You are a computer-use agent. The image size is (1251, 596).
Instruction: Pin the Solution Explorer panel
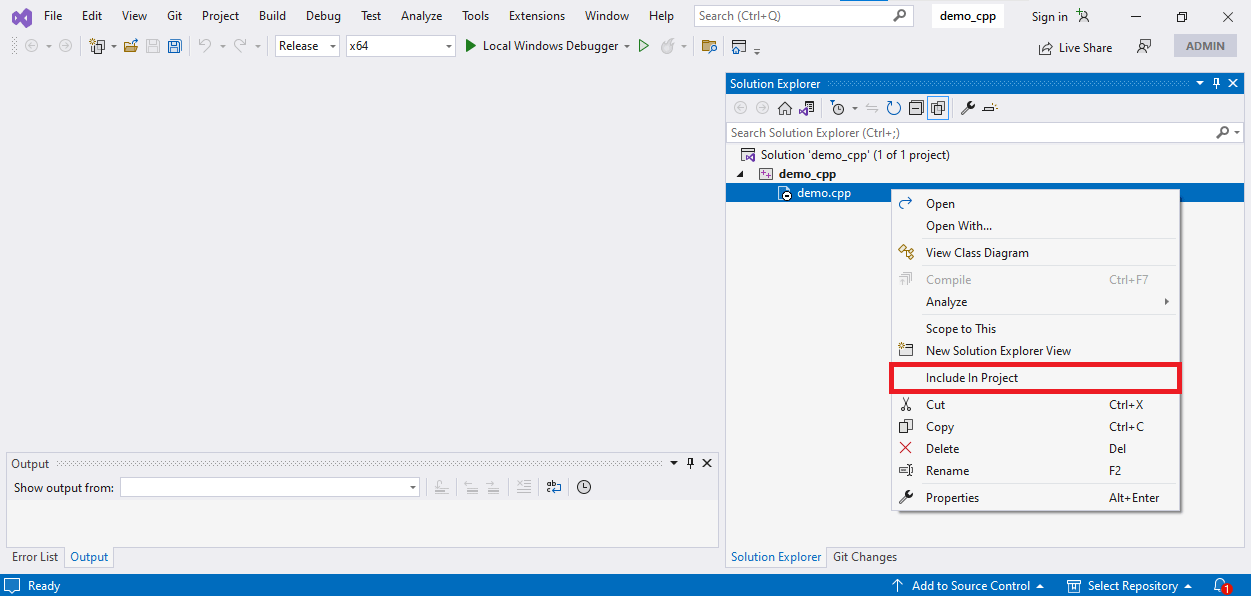tap(1217, 84)
